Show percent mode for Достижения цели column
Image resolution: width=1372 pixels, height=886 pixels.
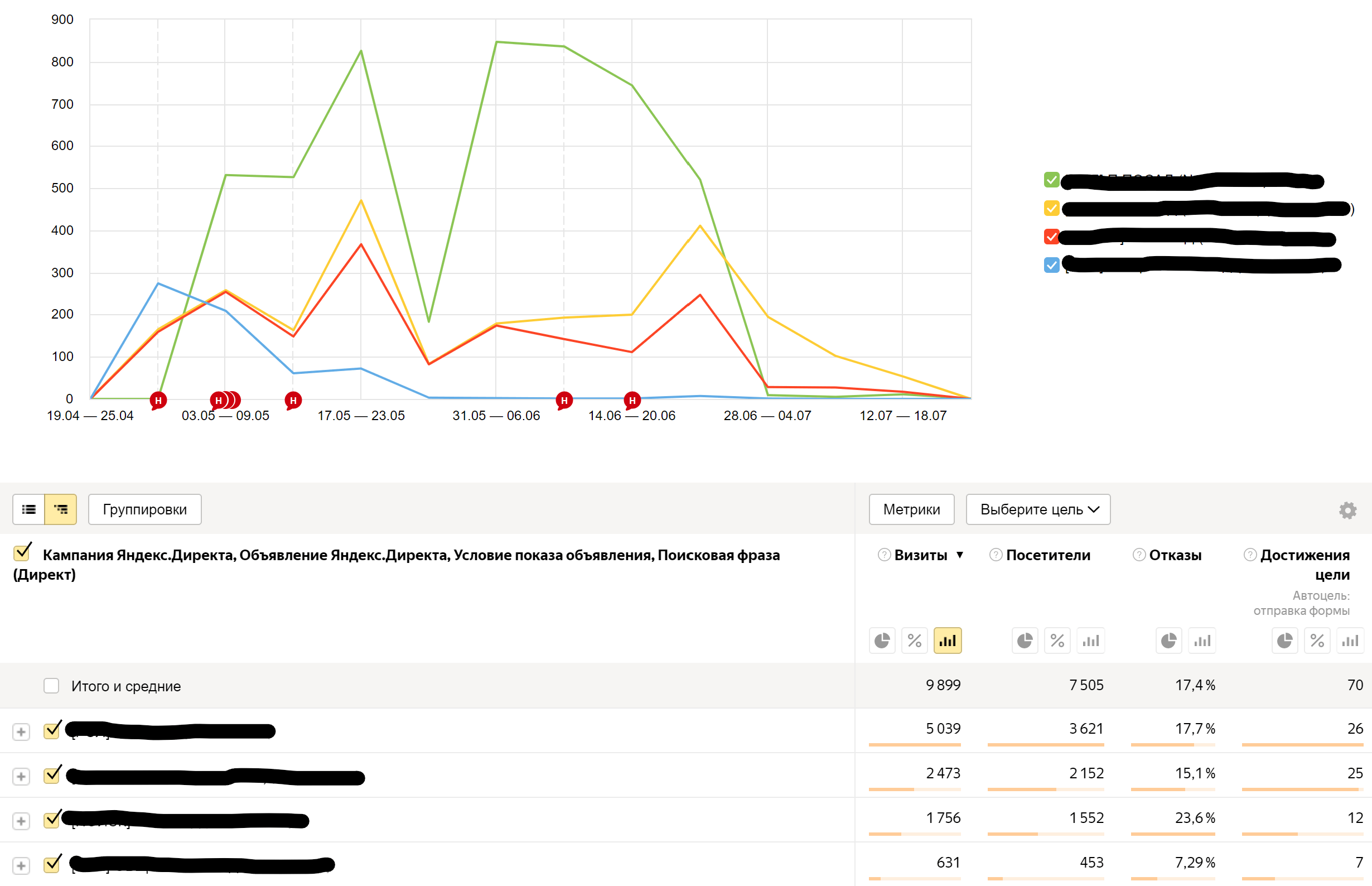[1317, 641]
